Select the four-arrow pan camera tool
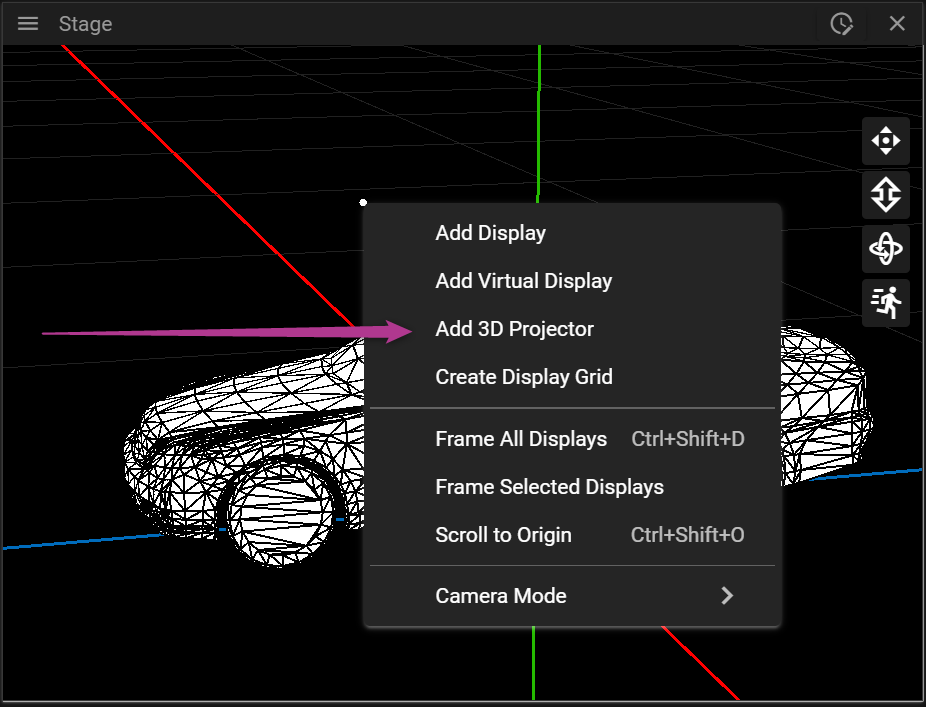 coord(886,141)
